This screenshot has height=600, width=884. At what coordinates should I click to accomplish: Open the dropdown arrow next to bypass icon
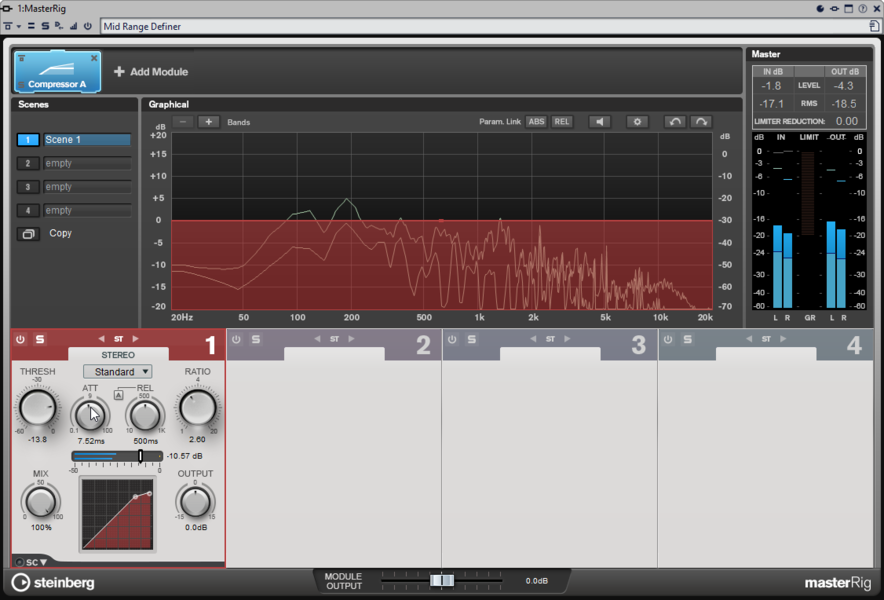pyautogui.click(x=19, y=27)
